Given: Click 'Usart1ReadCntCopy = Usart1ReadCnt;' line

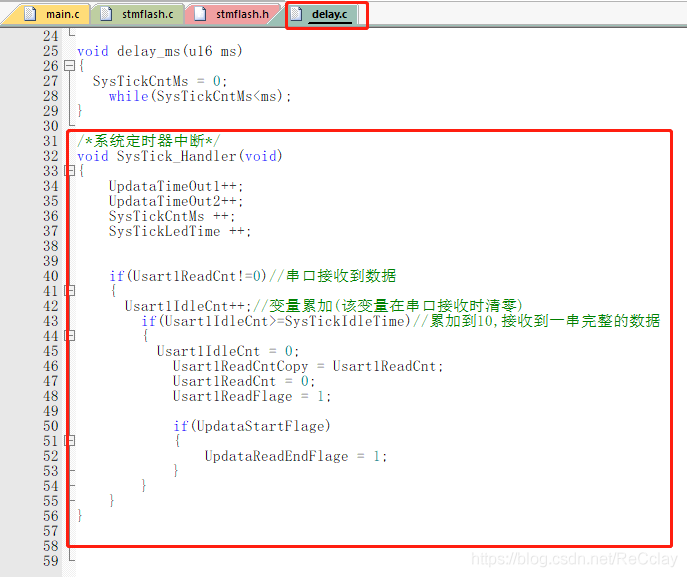Looking at the screenshot, I should [x=308, y=366].
